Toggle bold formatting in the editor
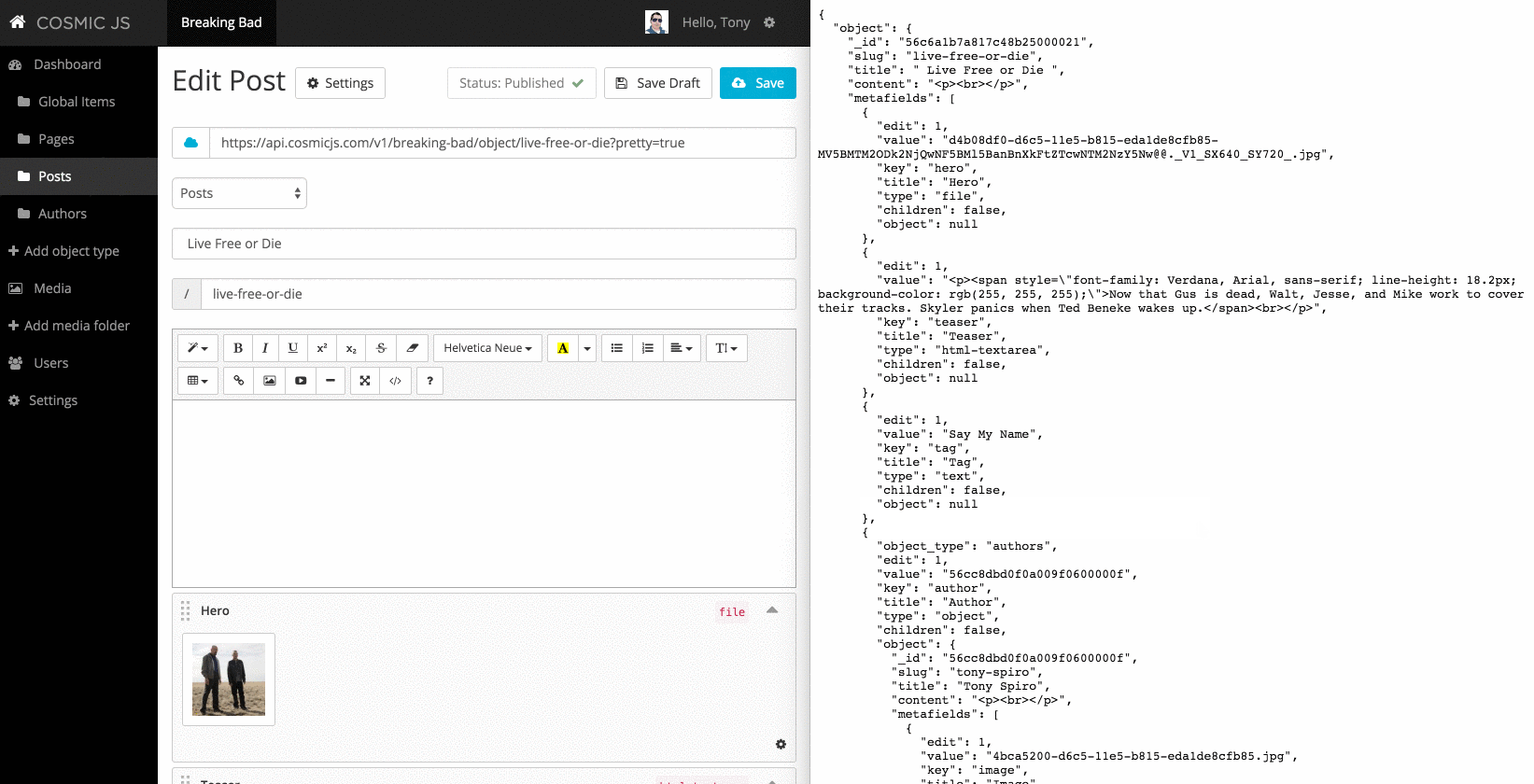 click(238, 348)
